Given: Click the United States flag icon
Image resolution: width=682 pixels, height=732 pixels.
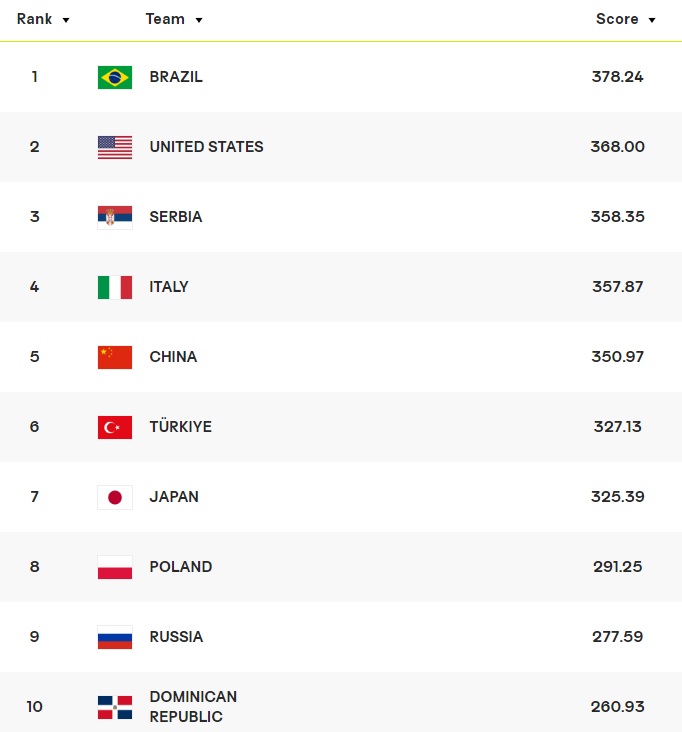Looking at the screenshot, I should pyautogui.click(x=115, y=147).
